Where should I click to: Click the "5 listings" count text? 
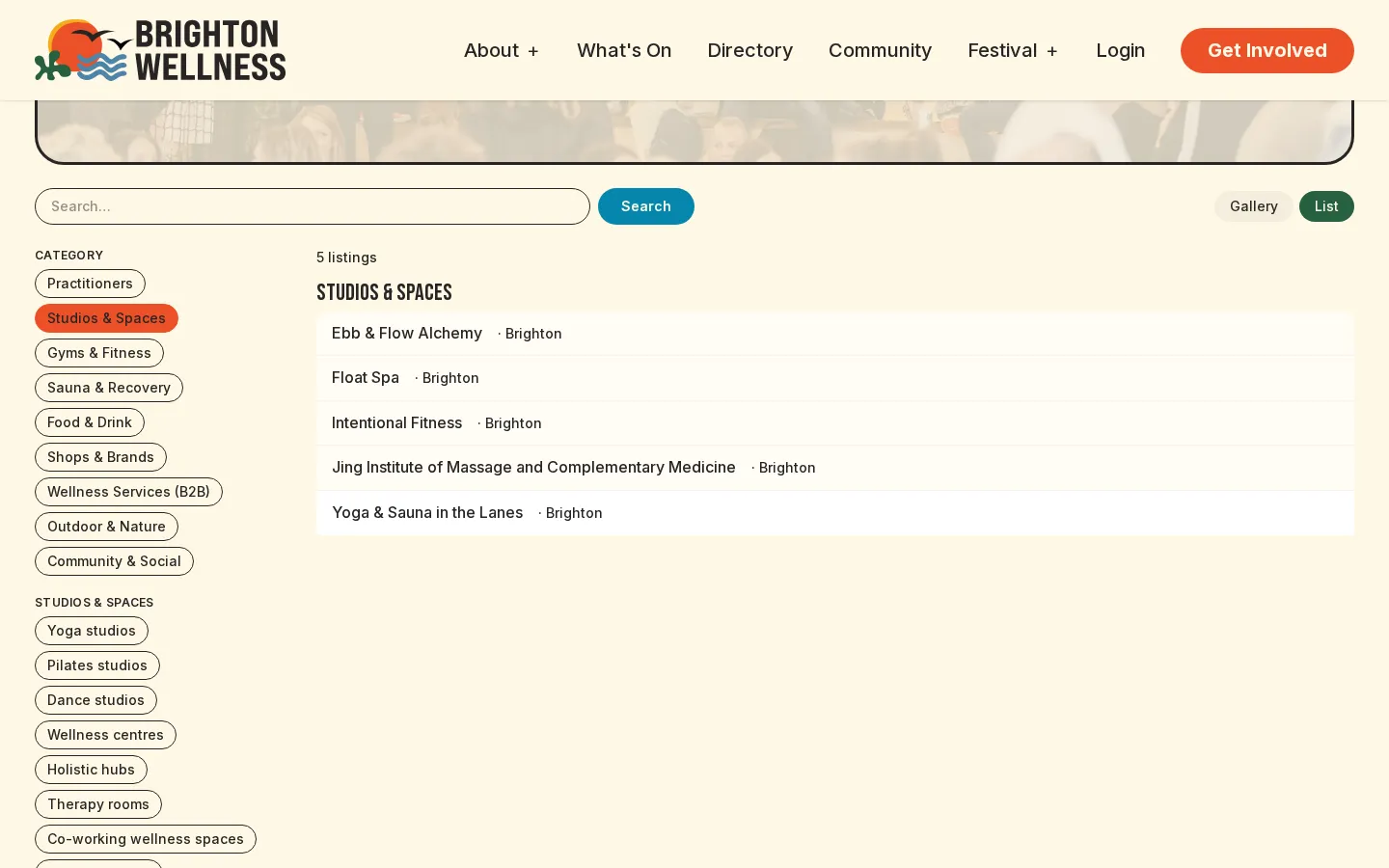point(346,258)
